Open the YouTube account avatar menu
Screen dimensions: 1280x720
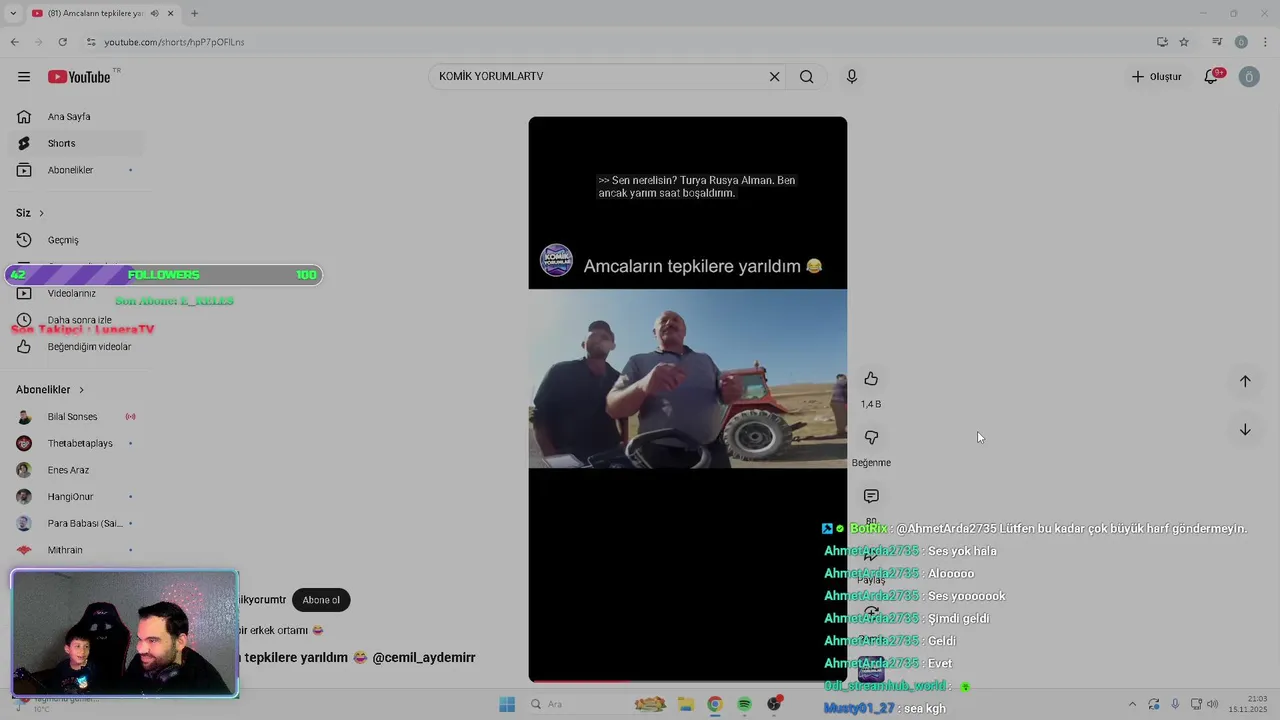(x=1249, y=77)
